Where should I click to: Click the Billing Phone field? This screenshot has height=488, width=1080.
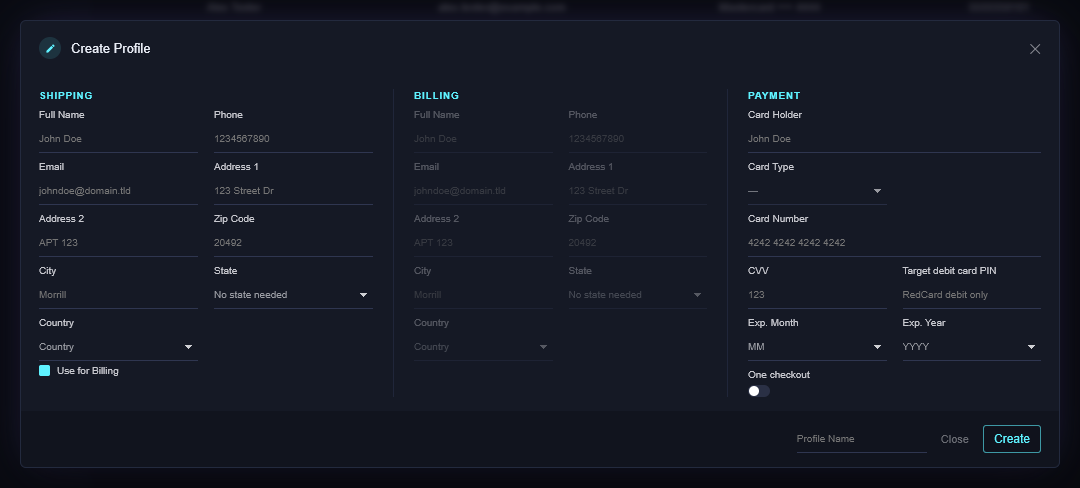[638, 139]
